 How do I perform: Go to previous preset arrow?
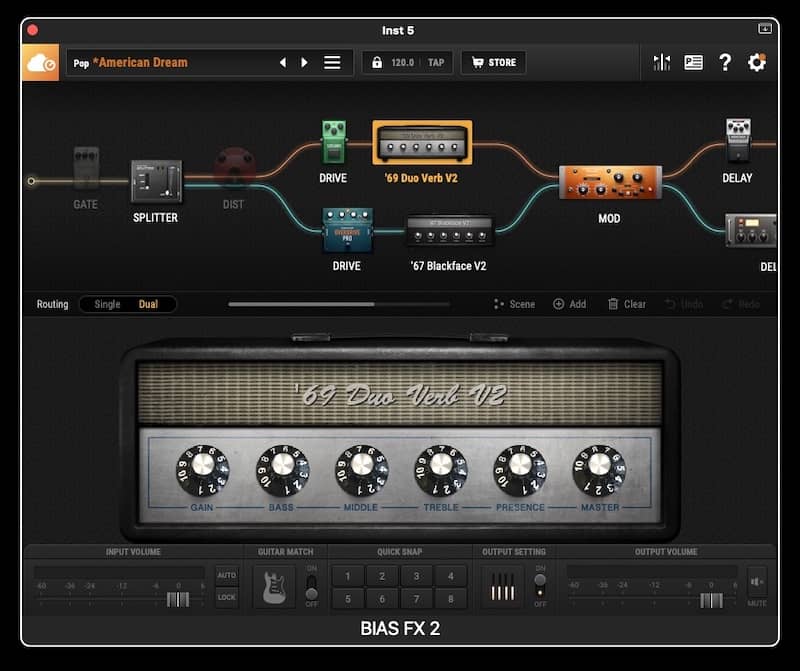[x=283, y=62]
